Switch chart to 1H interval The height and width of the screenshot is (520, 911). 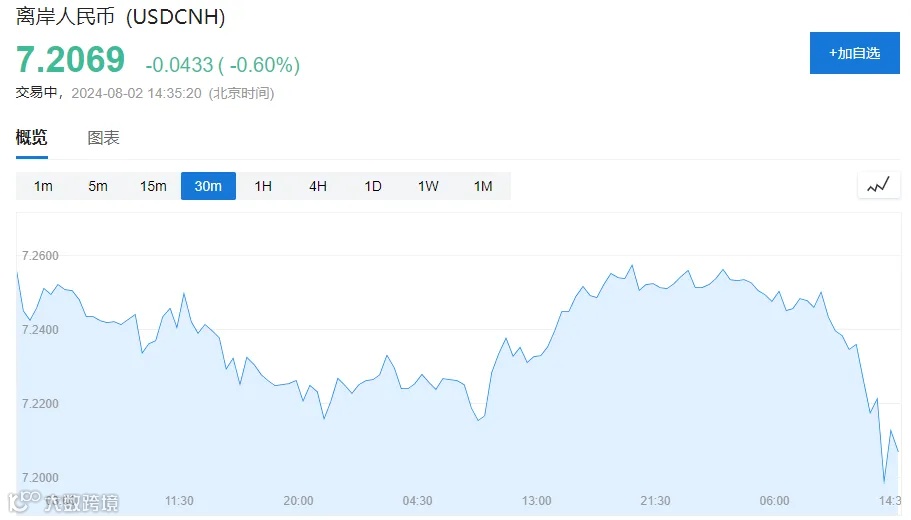coord(263,186)
